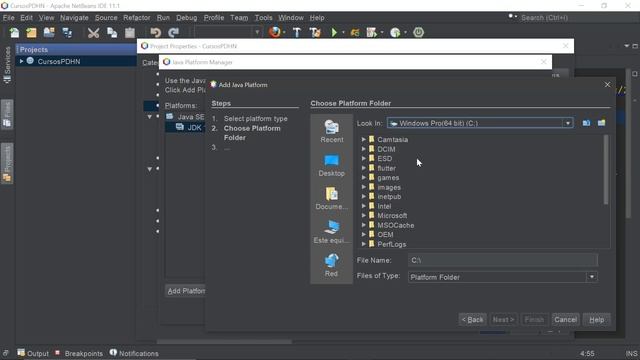Click the Help button in wizard
Image resolution: width=640 pixels, height=360 pixels.
596,320
